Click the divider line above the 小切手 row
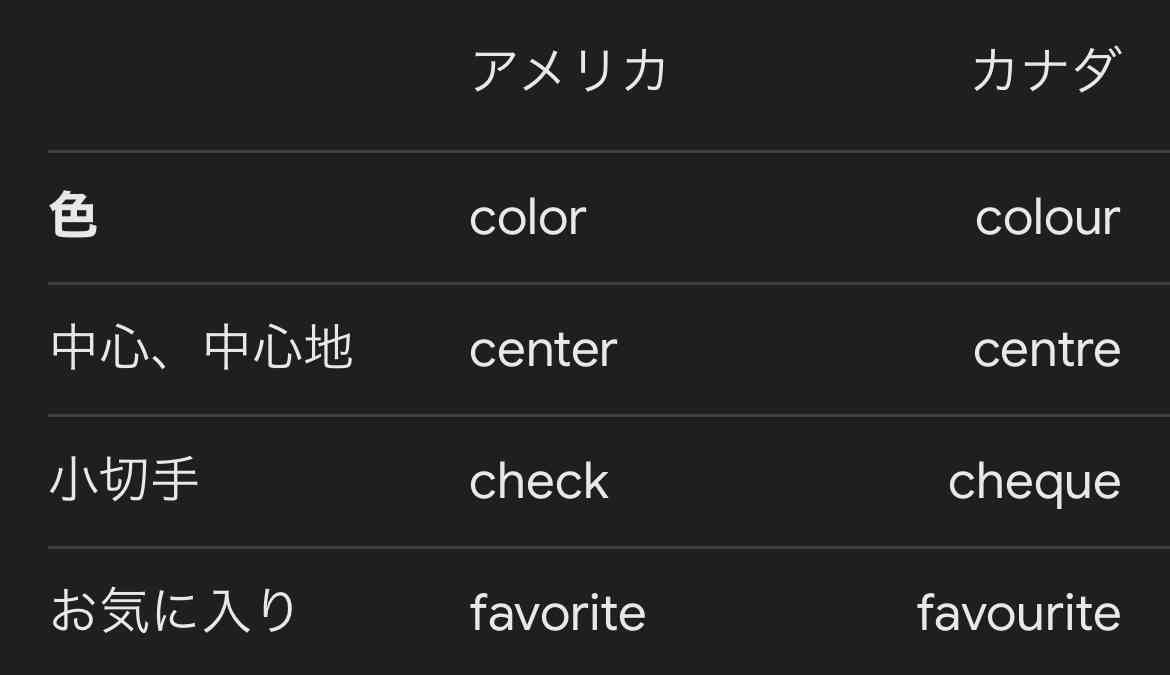1170x675 pixels. pos(609,415)
